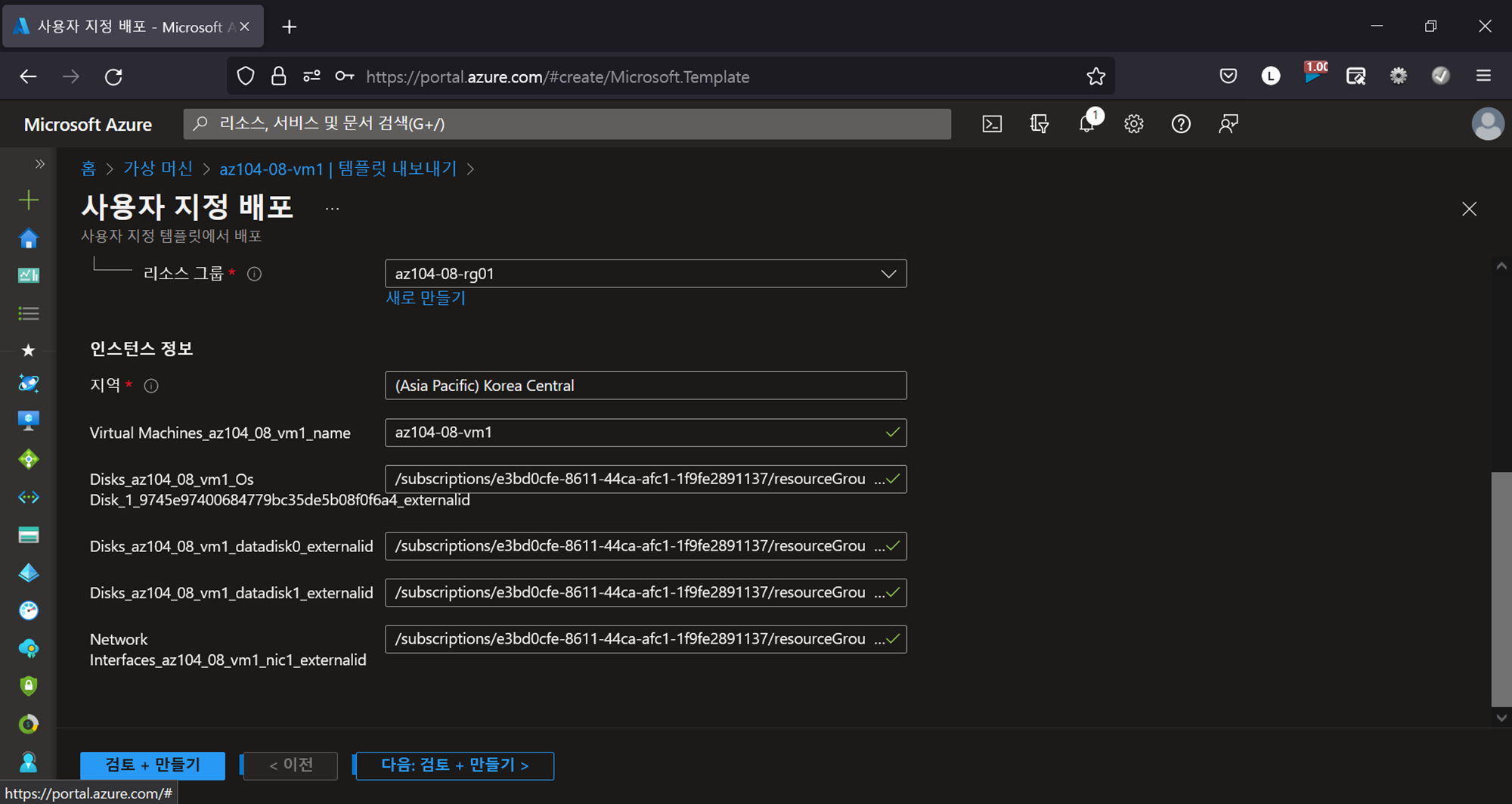Go to 가상 머신 breadcrumb
This screenshot has height=804, width=1512.
(x=158, y=169)
